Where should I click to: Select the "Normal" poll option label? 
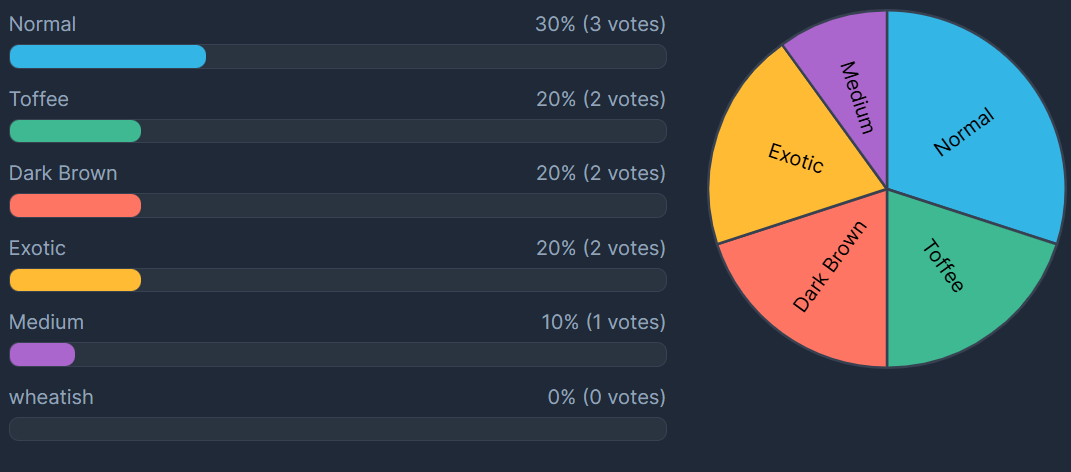pos(43,24)
